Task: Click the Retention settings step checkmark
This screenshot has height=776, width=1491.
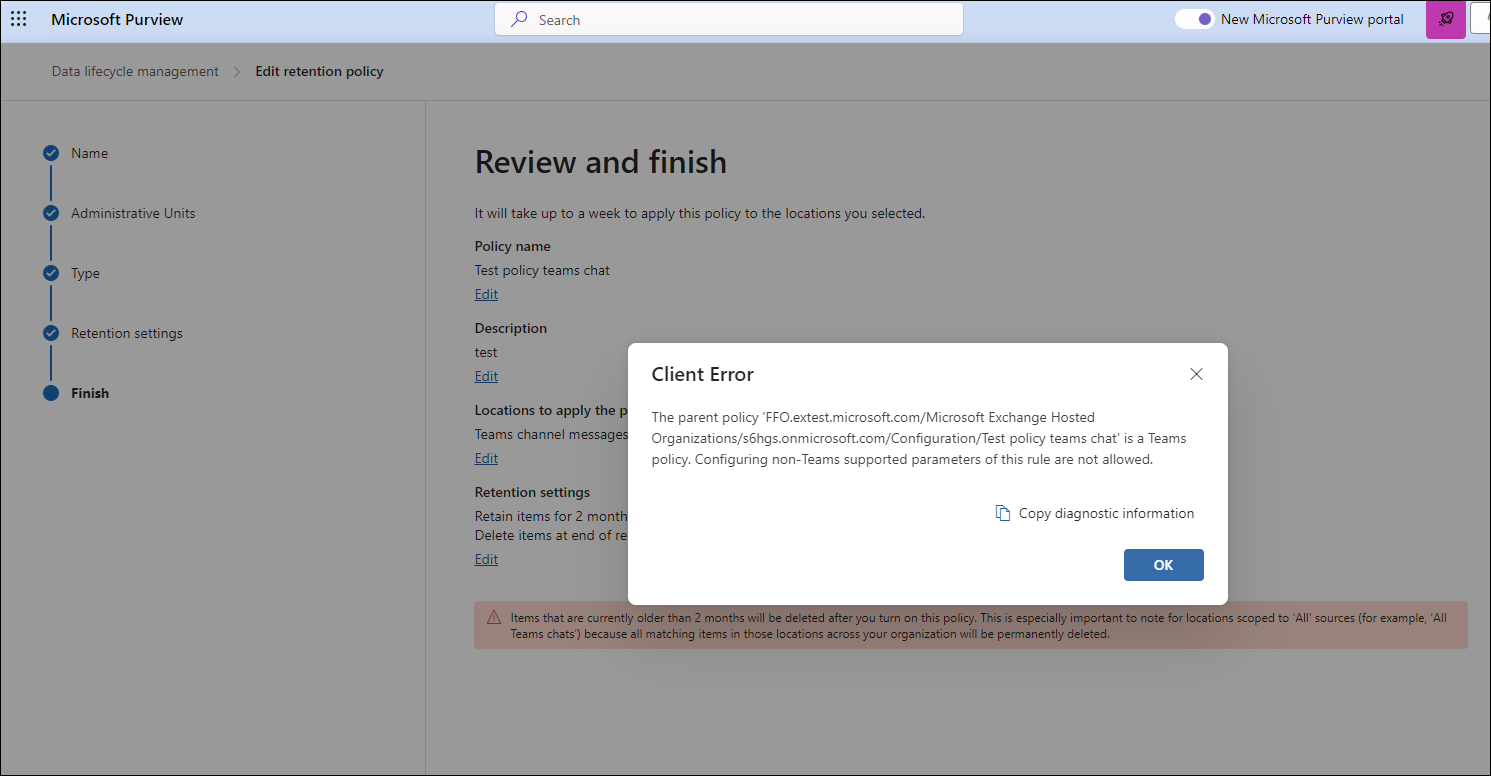Action: pyautogui.click(x=51, y=333)
